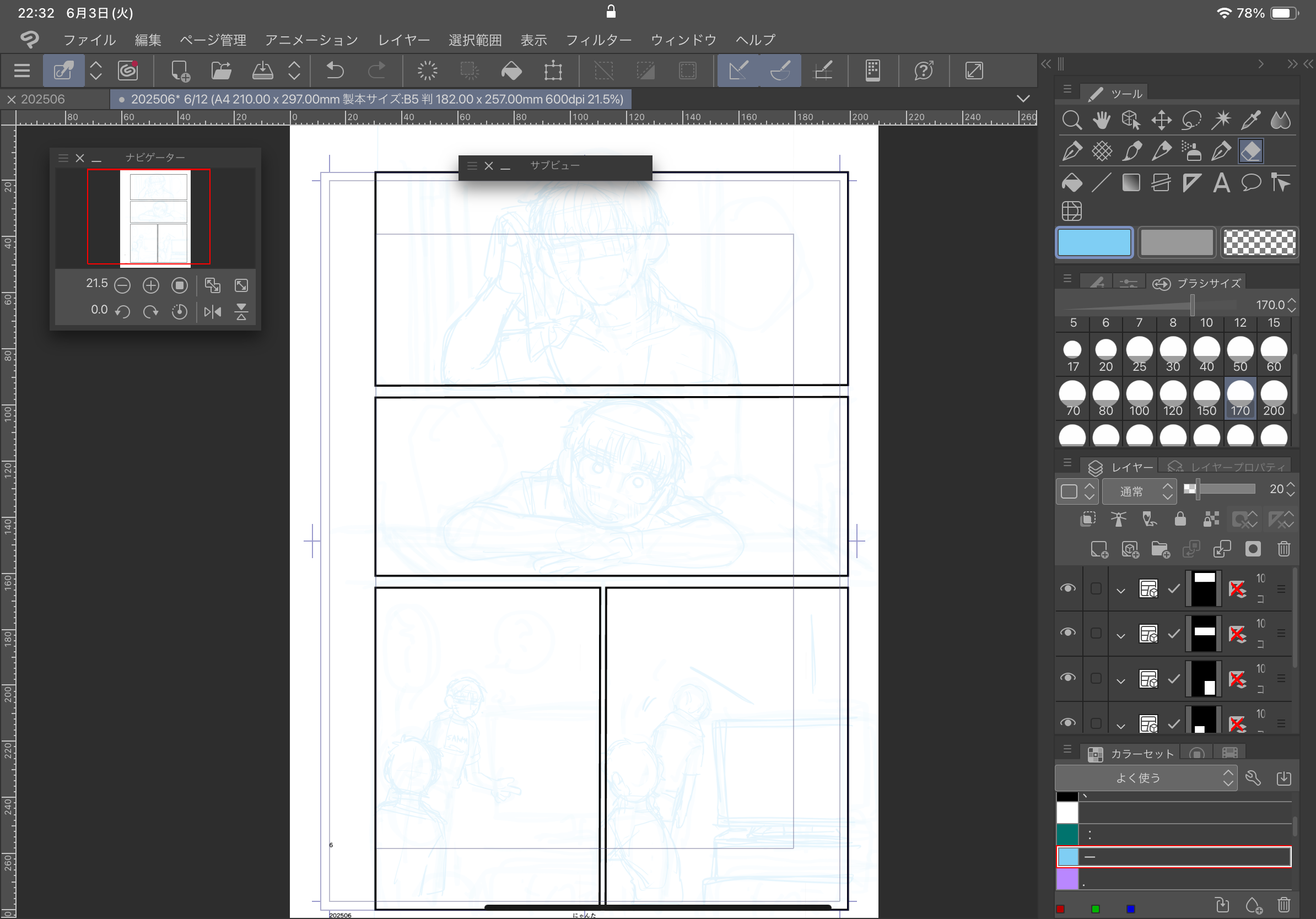Select the purple color swatch in color set
Screen dimensions: 1316x919
pos(1067,879)
